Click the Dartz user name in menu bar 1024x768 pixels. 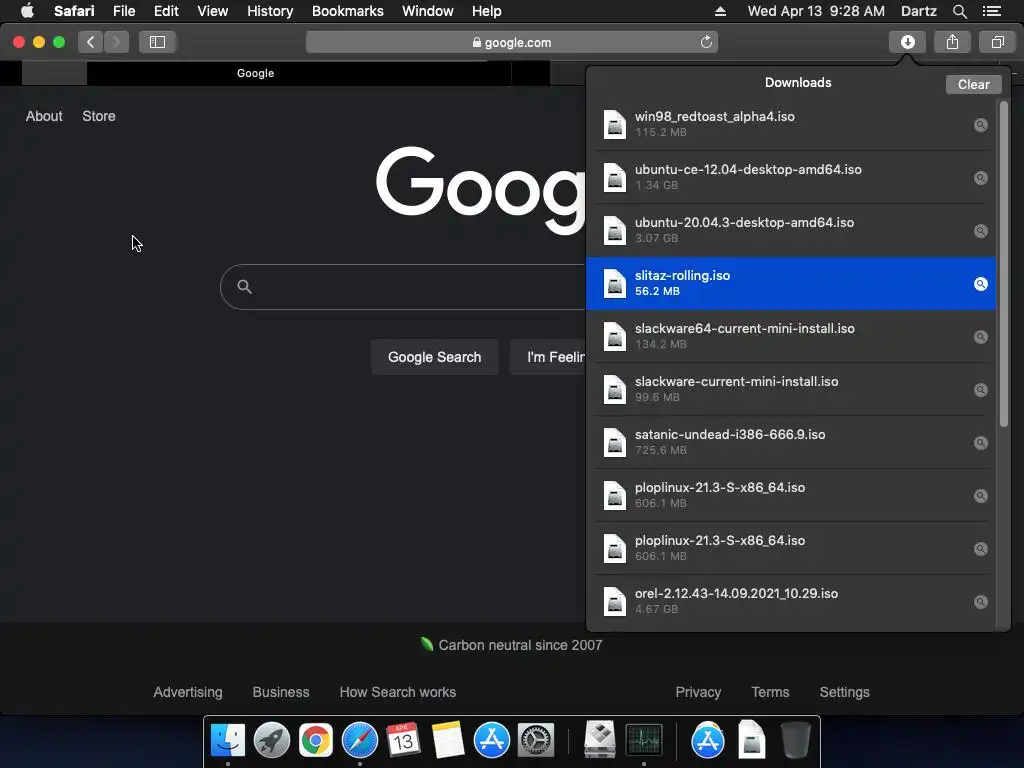[x=918, y=11]
